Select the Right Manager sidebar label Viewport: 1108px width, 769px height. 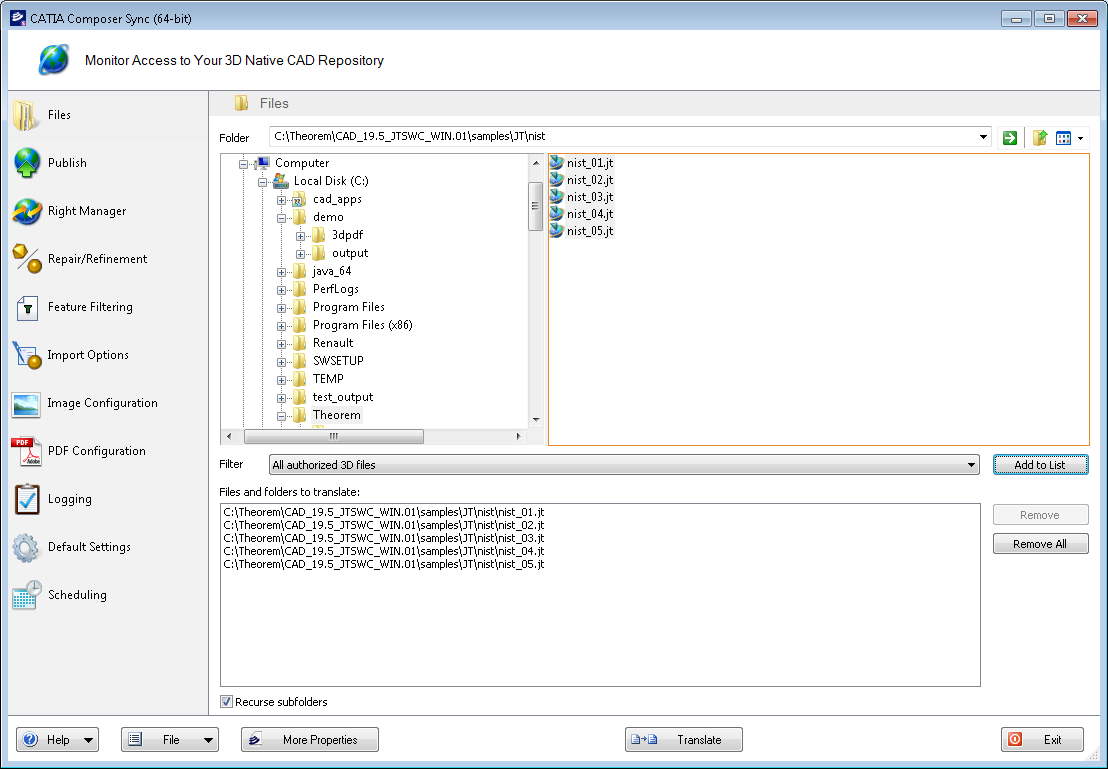pos(87,211)
